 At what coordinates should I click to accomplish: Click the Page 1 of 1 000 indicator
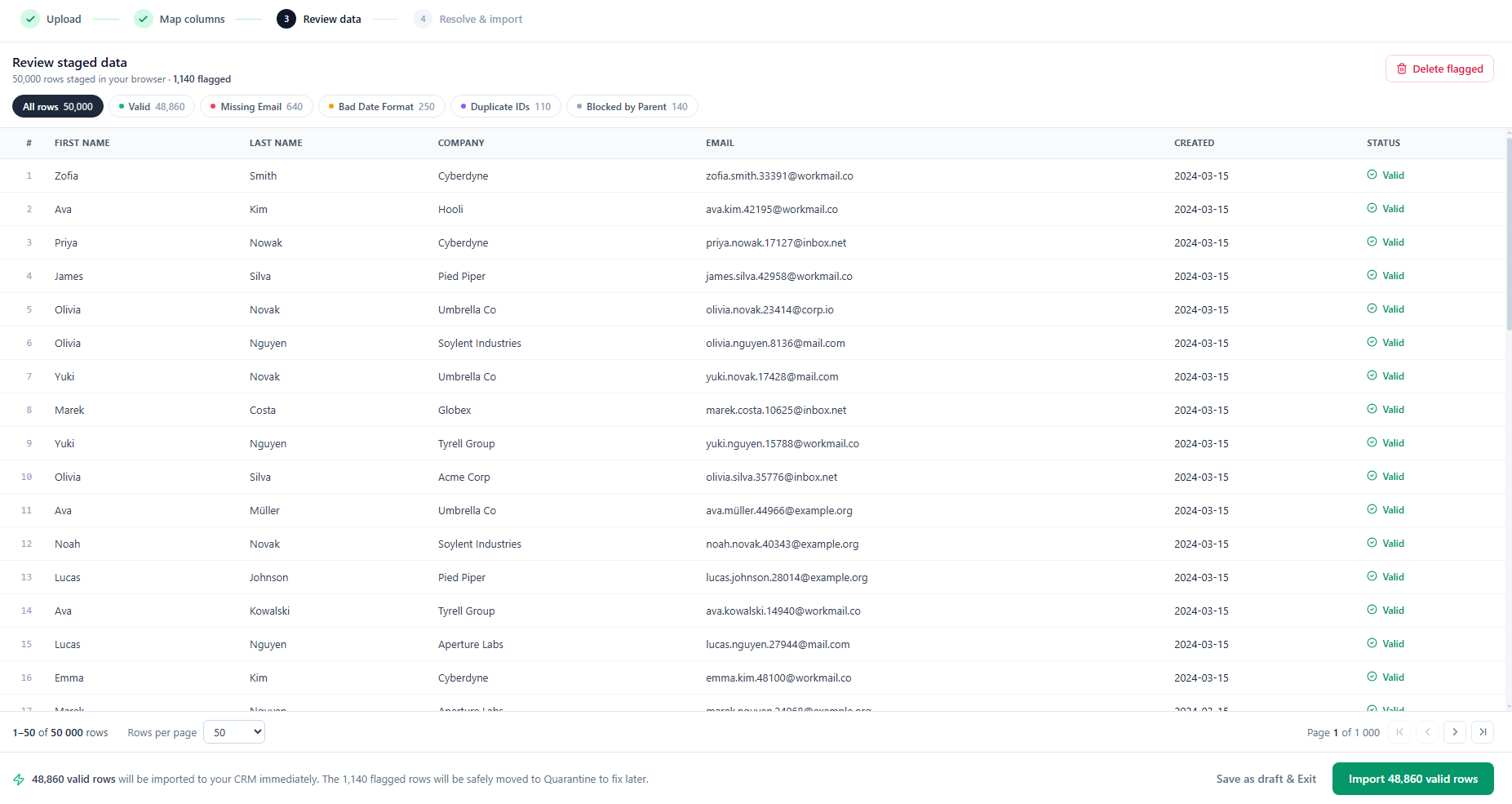(1343, 732)
